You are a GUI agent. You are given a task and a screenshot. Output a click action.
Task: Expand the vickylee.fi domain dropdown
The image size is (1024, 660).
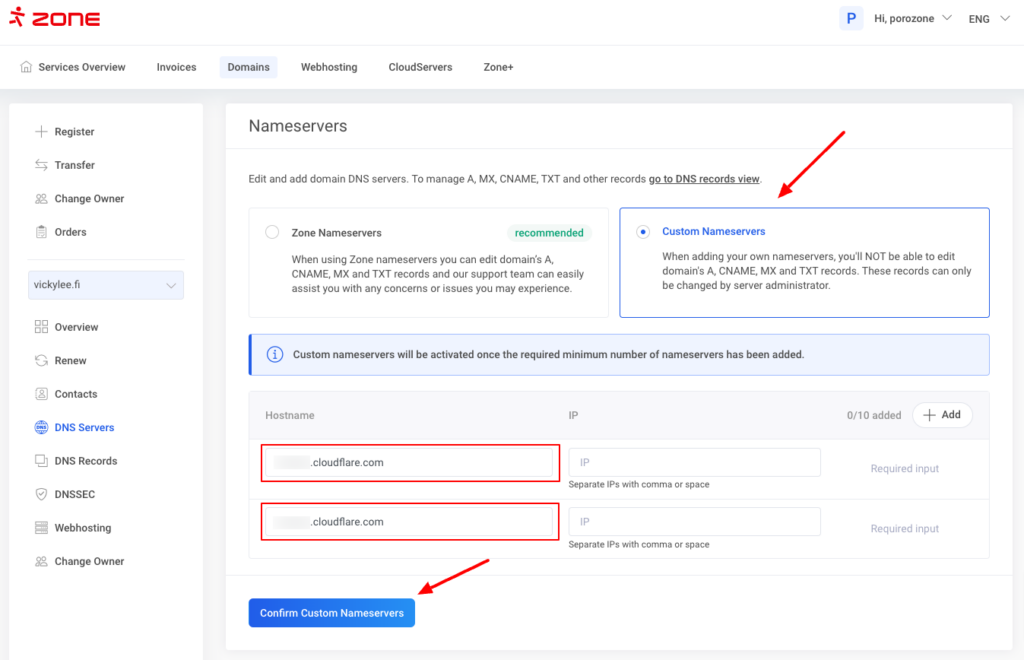point(106,285)
